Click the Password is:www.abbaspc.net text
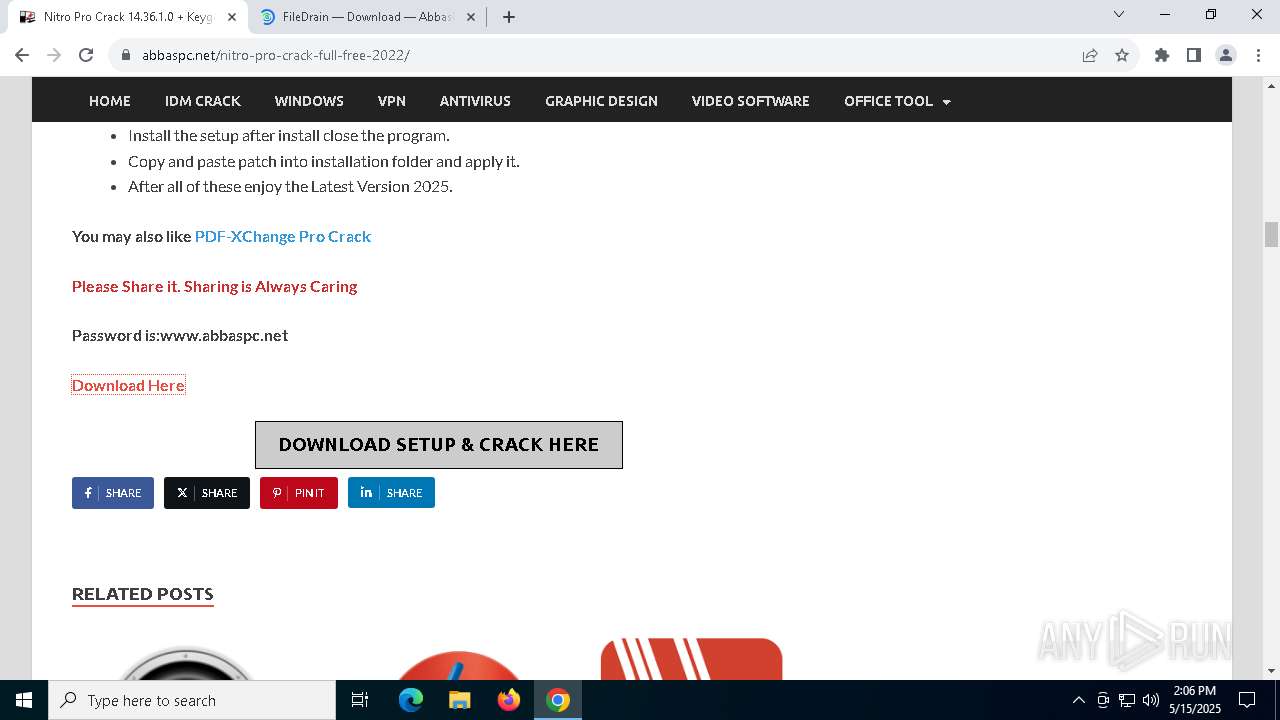The image size is (1280, 720). (x=180, y=335)
